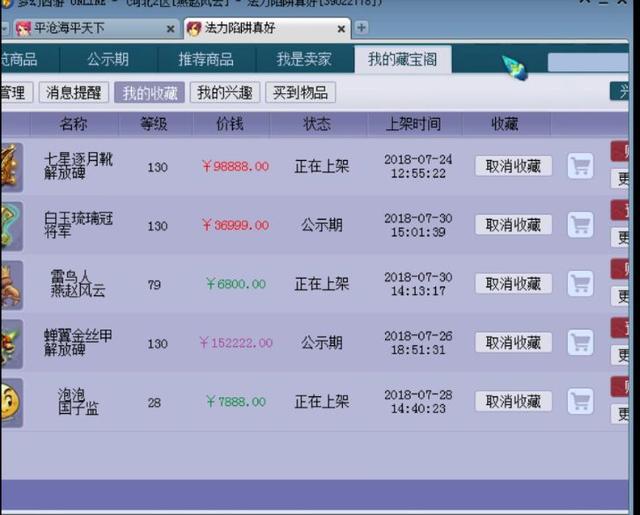Click the search input field at top right
The width and height of the screenshot is (640, 515).
coord(588,63)
